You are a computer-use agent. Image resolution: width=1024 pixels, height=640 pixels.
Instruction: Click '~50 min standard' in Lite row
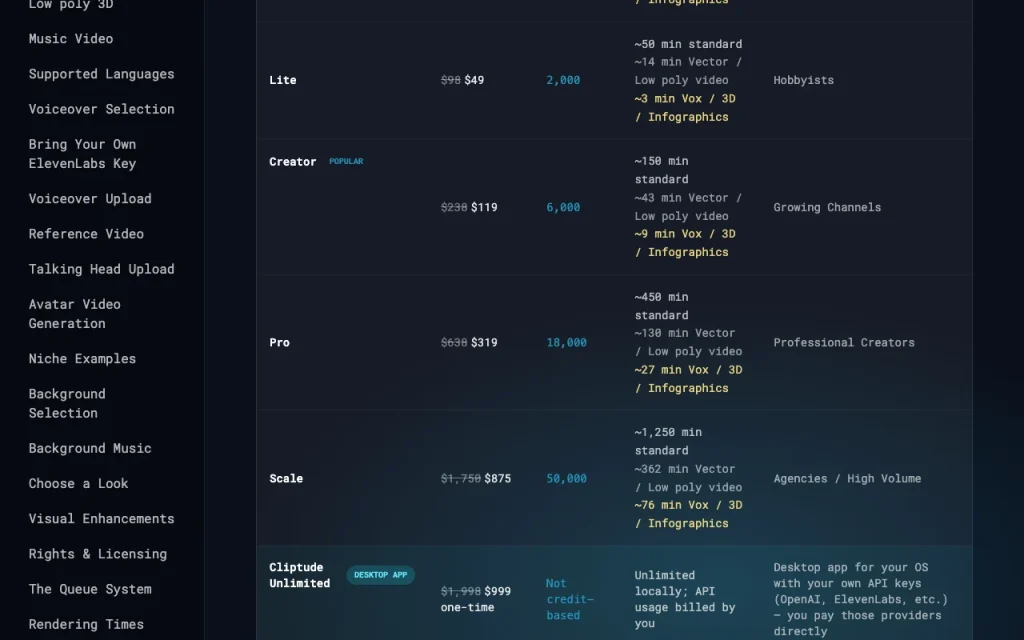688,44
